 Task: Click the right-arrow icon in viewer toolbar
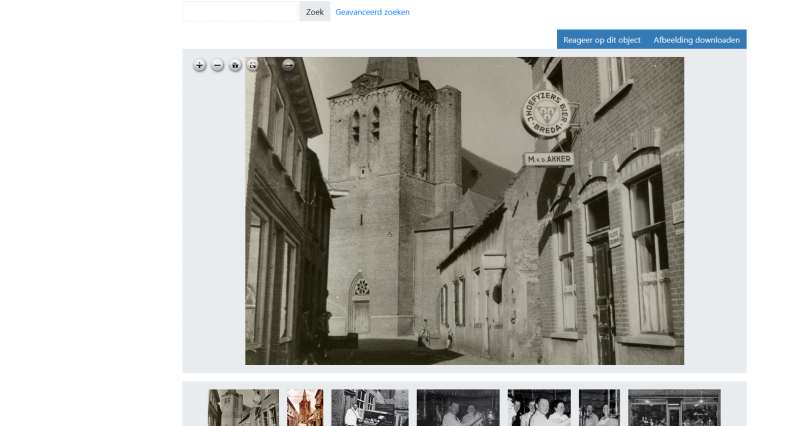[288, 65]
